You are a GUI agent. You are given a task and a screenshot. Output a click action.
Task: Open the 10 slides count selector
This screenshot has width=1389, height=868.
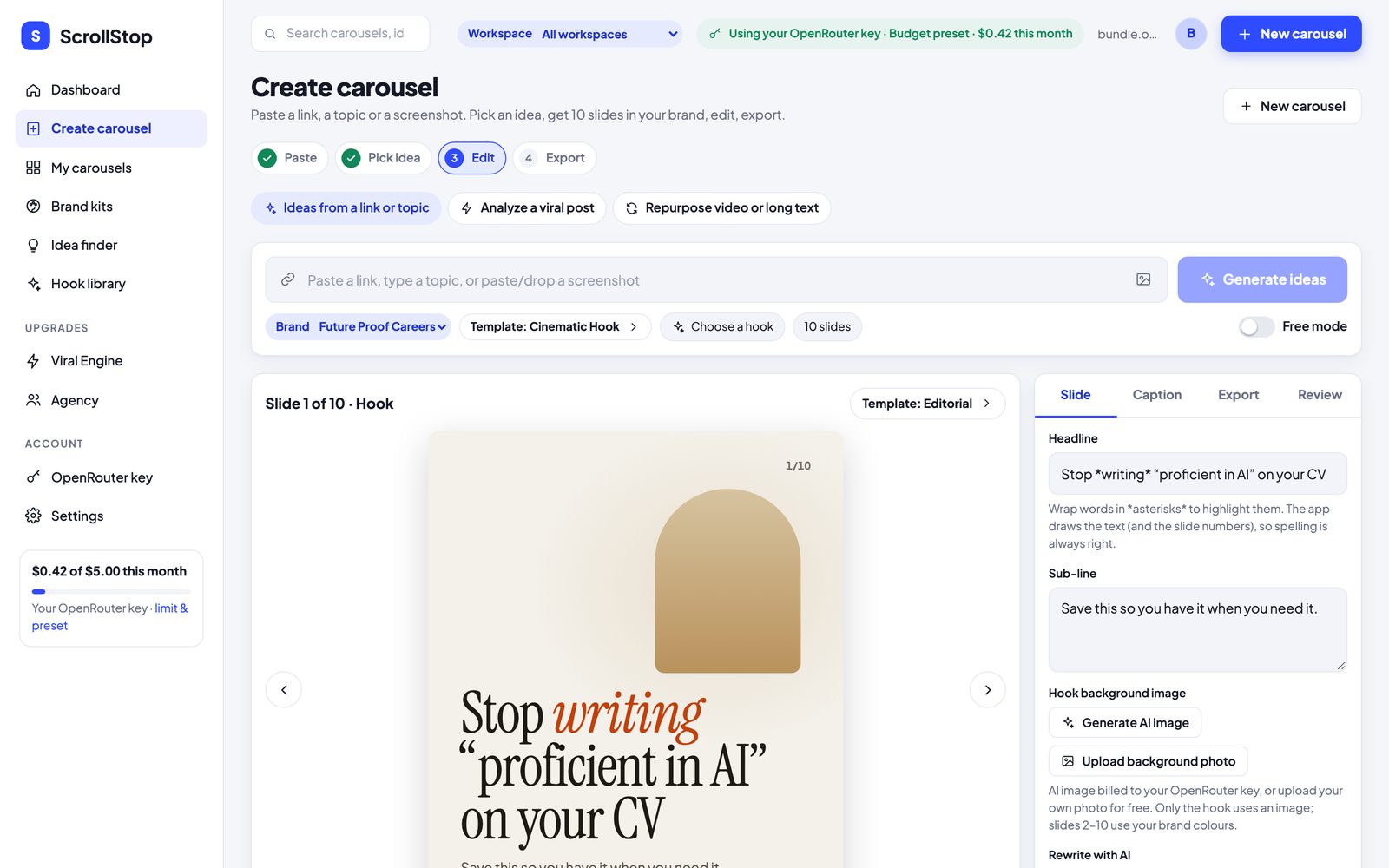pos(827,326)
